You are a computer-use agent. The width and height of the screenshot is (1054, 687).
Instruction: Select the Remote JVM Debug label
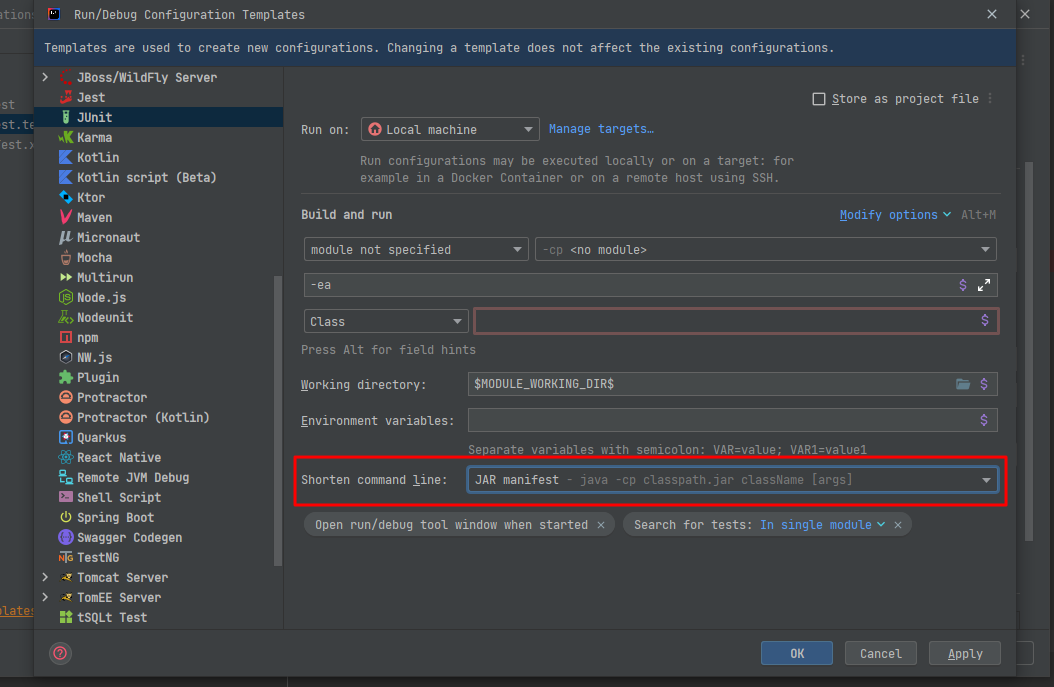(x=133, y=477)
